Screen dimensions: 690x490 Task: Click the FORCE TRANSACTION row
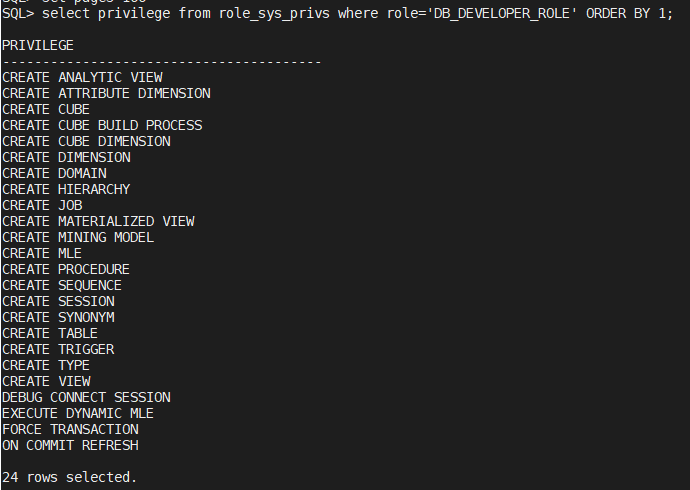[70, 429]
